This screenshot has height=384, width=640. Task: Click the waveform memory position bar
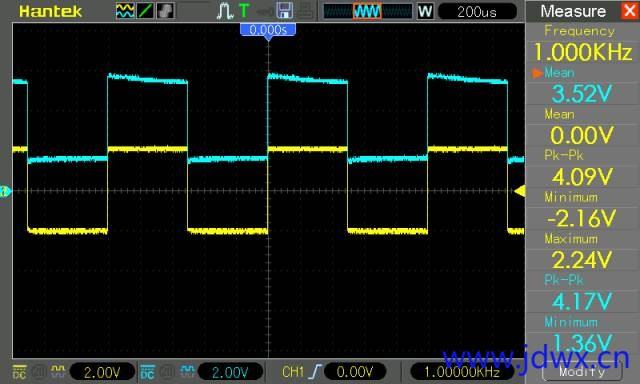(368, 11)
